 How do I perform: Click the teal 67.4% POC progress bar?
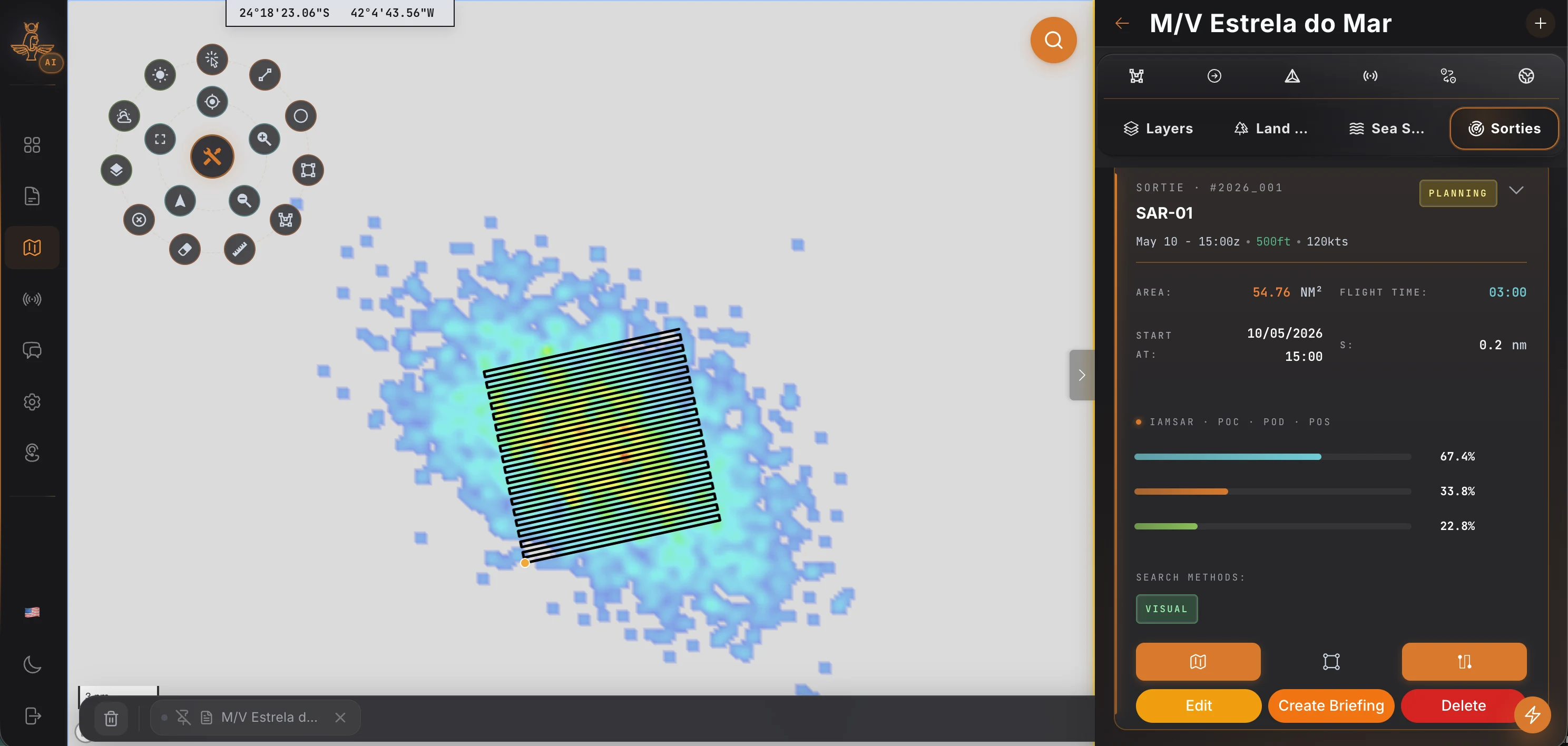click(x=1272, y=456)
